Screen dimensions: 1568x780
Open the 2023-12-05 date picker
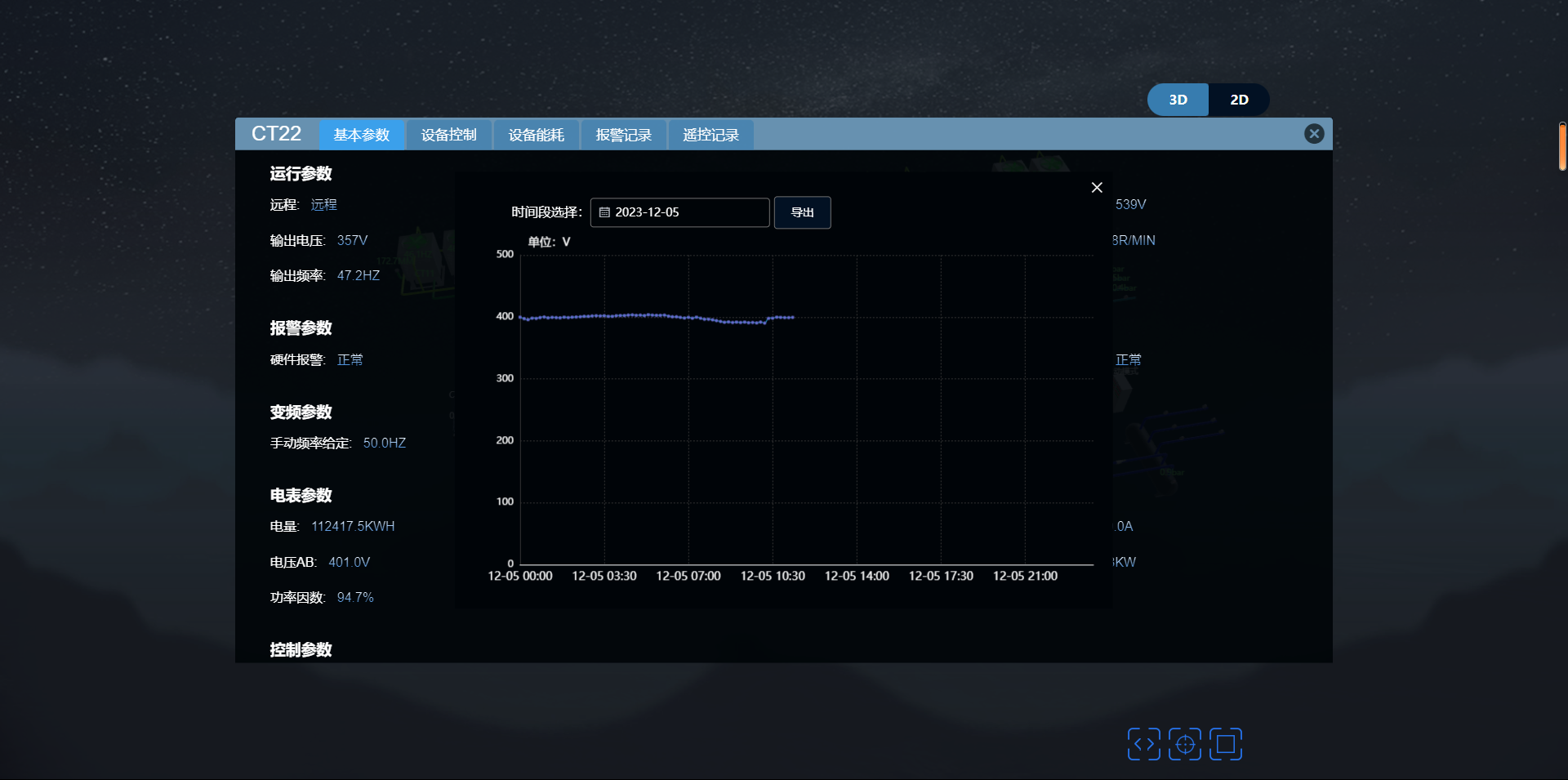[679, 212]
